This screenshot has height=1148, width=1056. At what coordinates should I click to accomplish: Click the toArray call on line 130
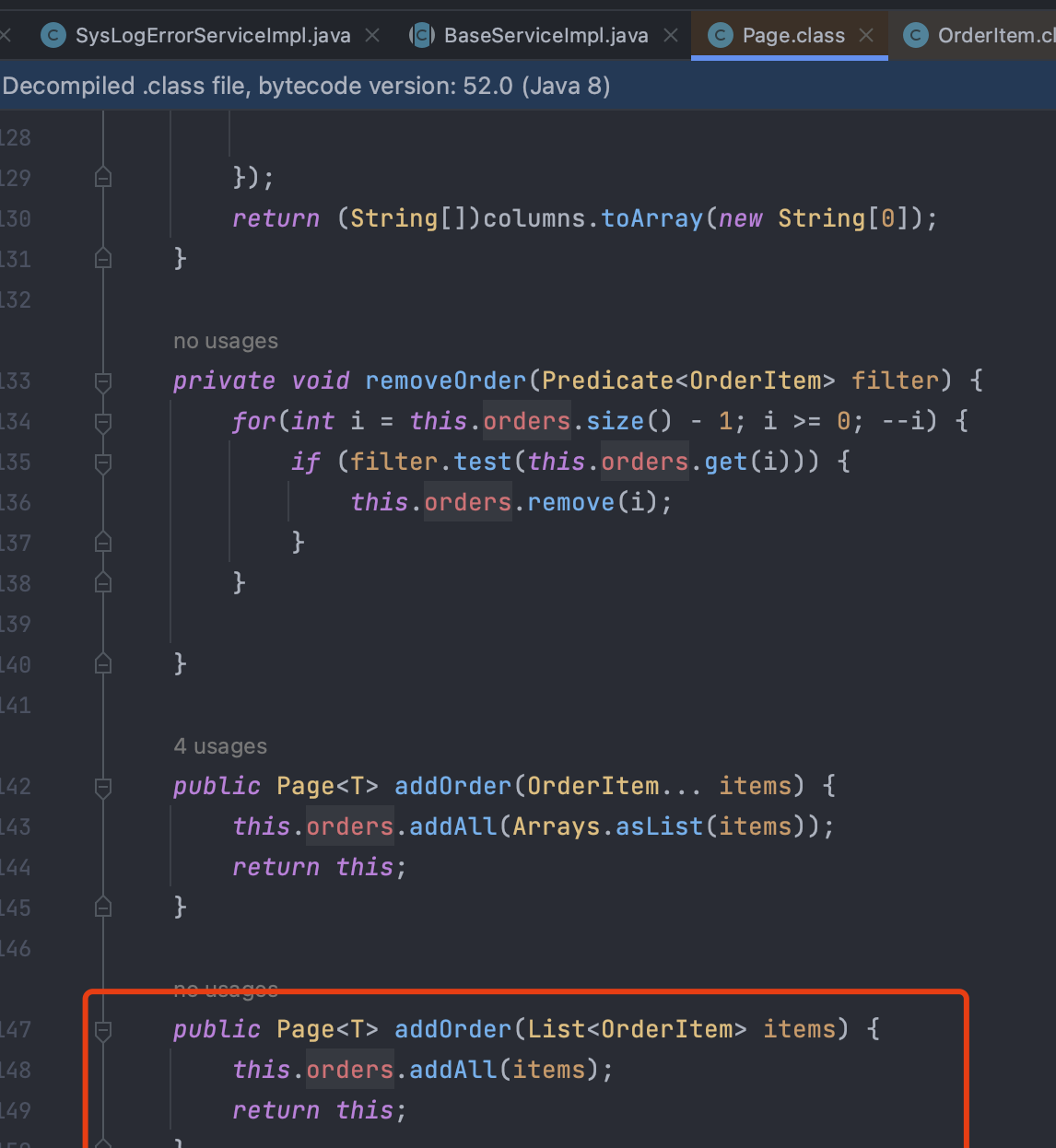(651, 218)
